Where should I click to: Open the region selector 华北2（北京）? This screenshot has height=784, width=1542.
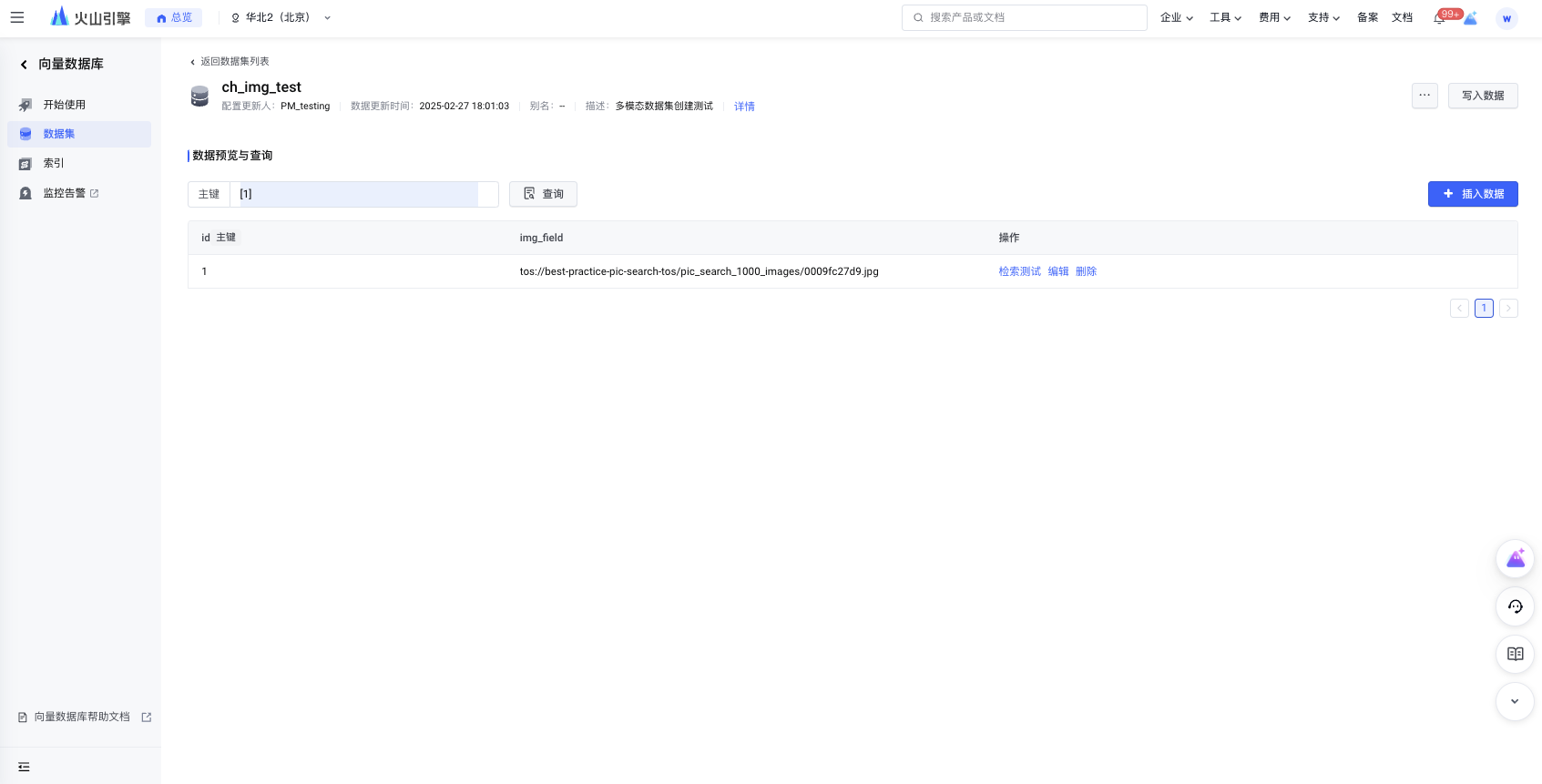coord(281,17)
